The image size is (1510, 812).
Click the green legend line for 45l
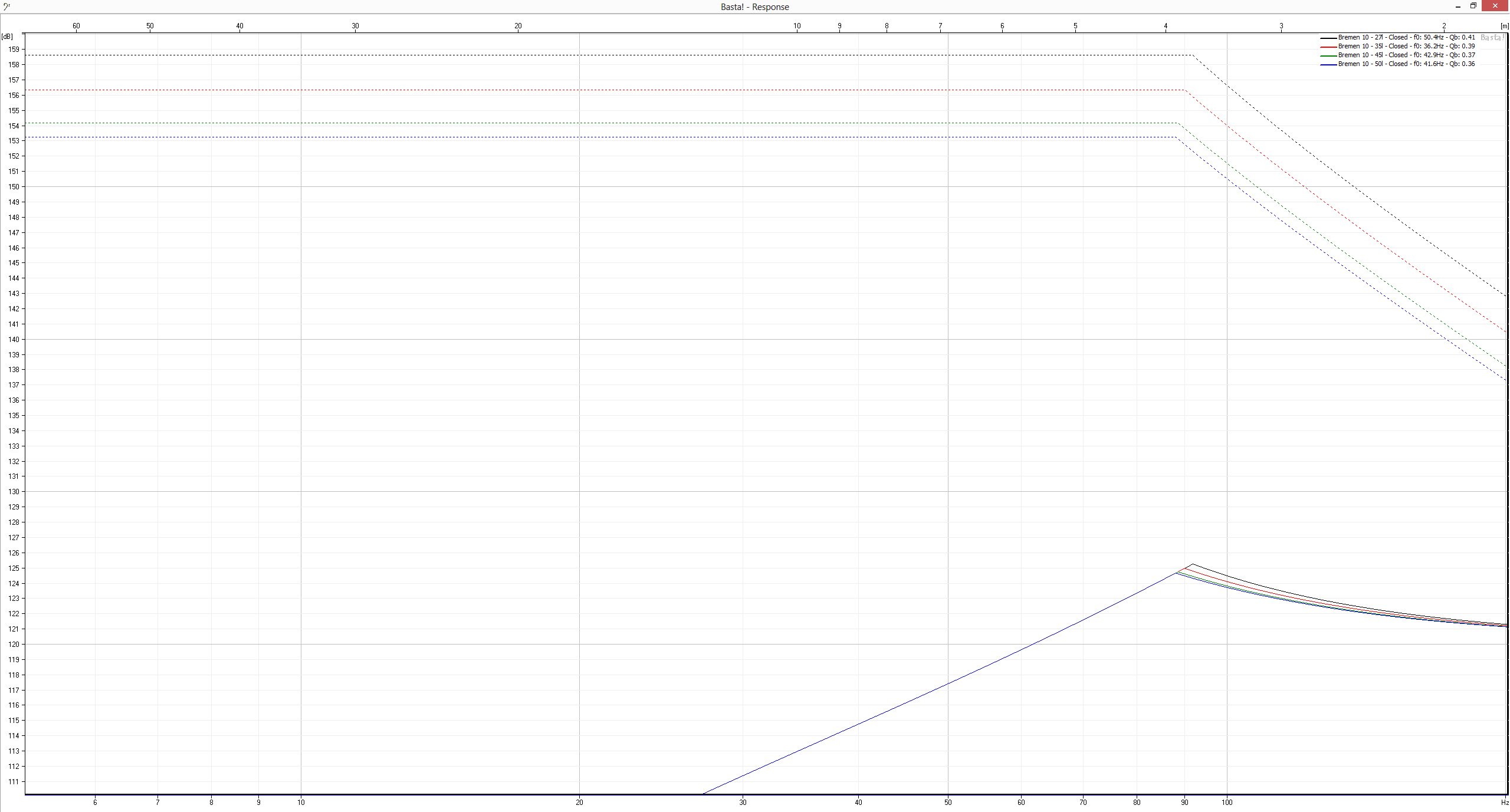pyautogui.click(x=1328, y=55)
